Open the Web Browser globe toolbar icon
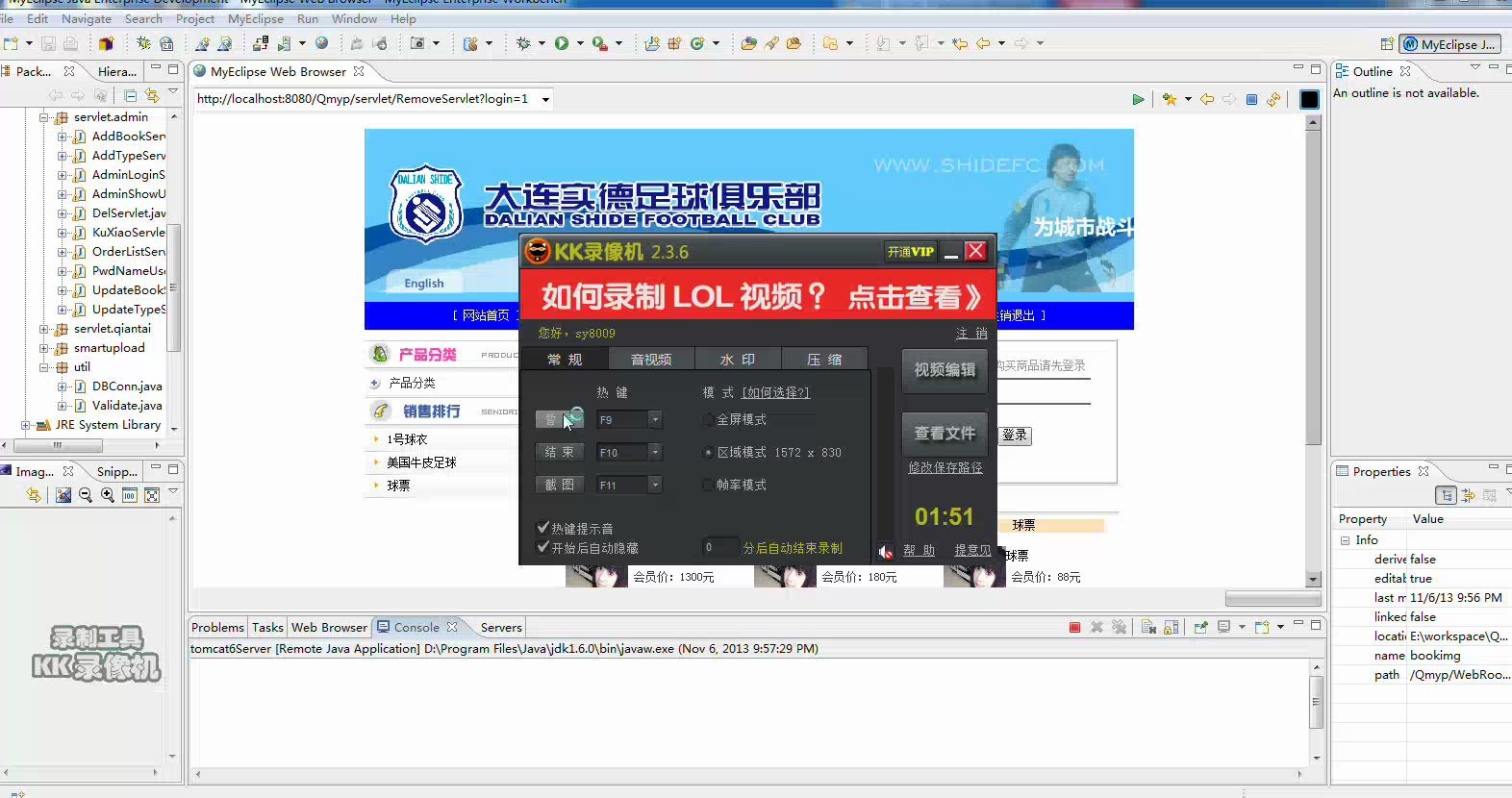1512x798 pixels. 322,43
